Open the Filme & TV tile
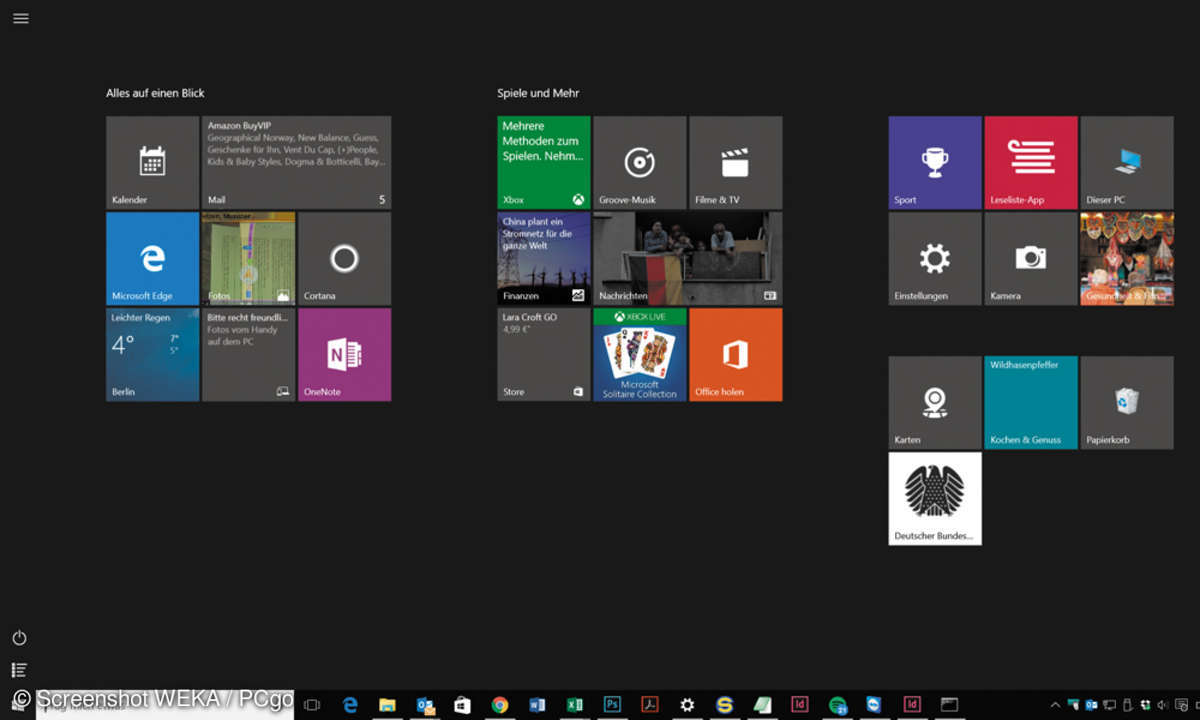Viewport: 1200px width, 720px height. click(736, 162)
